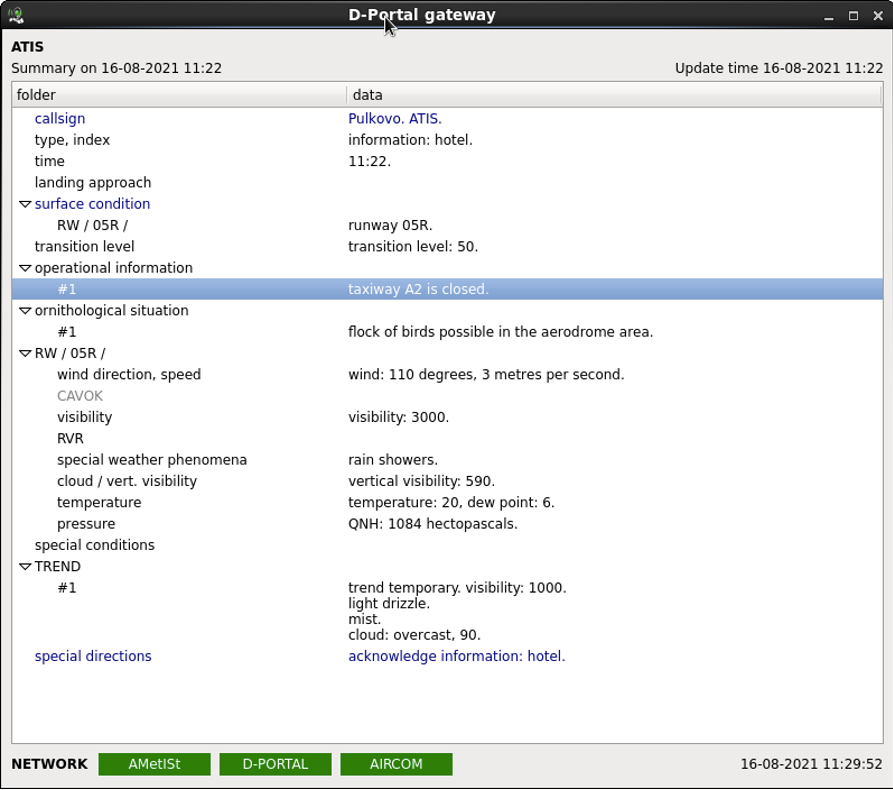Click the data column header

(x=612, y=95)
